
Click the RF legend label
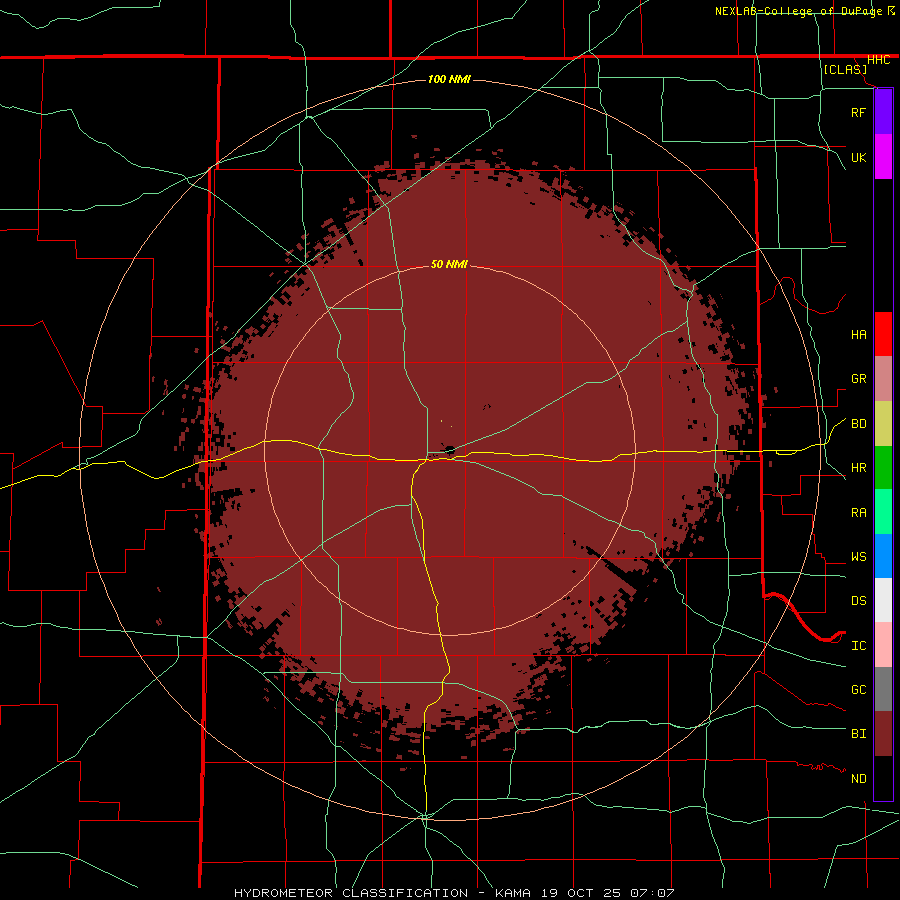pyautogui.click(x=858, y=113)
